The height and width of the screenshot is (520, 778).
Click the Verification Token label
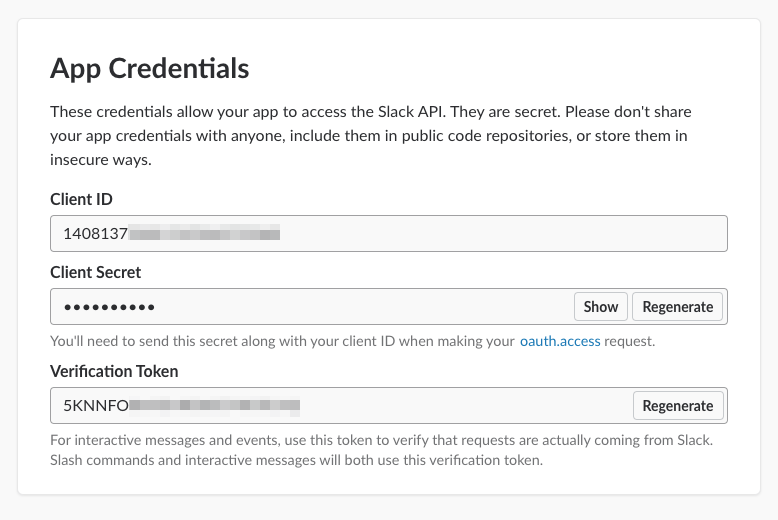[x=114, y=371]
